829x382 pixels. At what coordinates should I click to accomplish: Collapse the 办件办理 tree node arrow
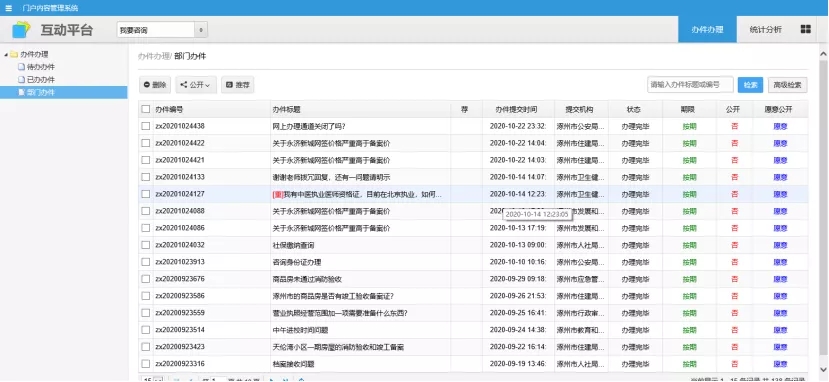pyautogui.click(x=6, y=54)
